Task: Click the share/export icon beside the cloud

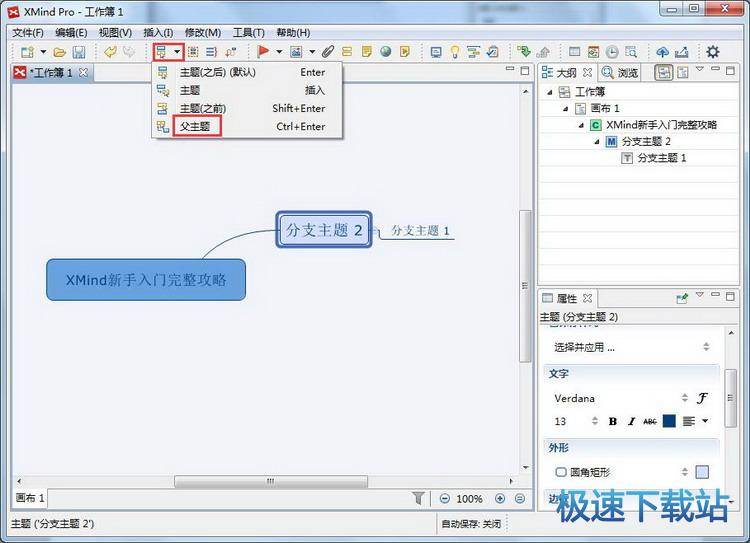Action: tap(682, 52)
